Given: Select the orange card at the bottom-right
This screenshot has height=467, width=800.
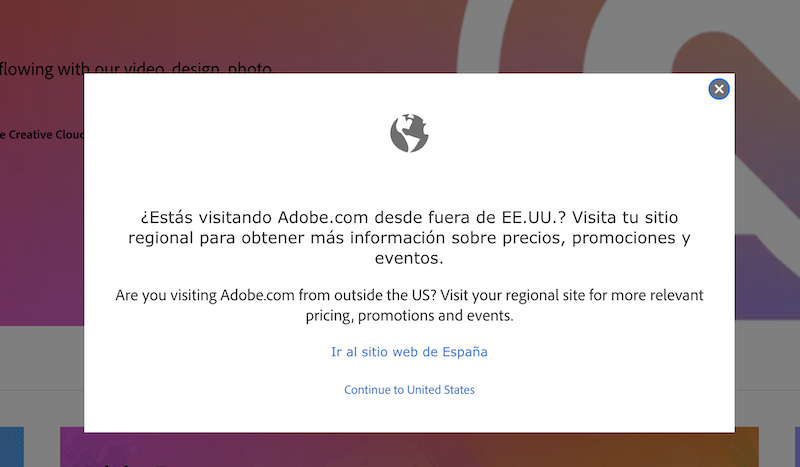Looking at the screenshot, I should [747, 447].
